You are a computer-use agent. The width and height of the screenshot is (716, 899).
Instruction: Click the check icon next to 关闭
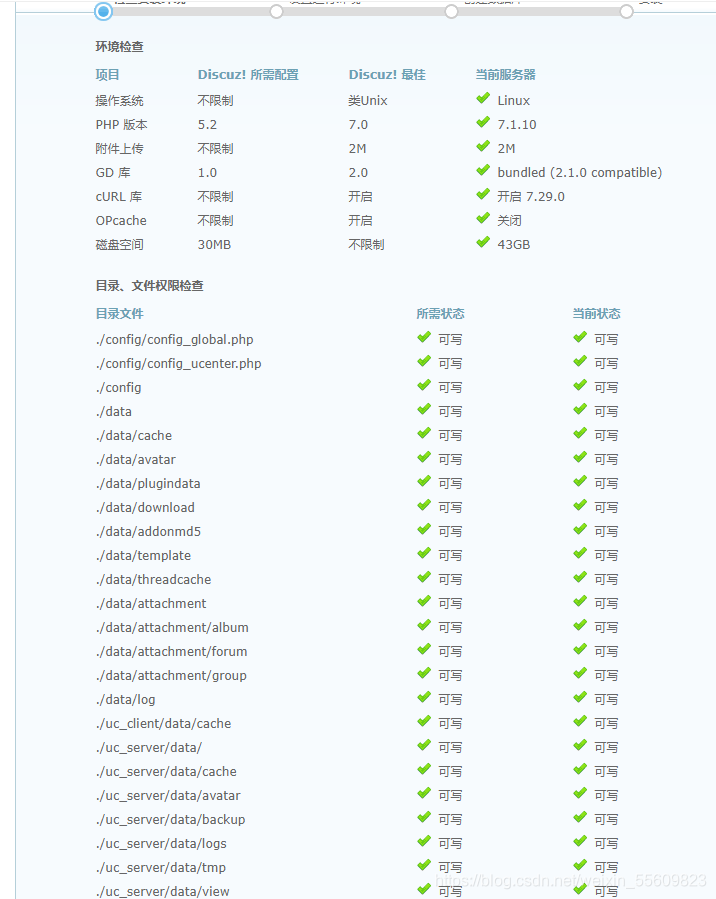pos(483,219)
